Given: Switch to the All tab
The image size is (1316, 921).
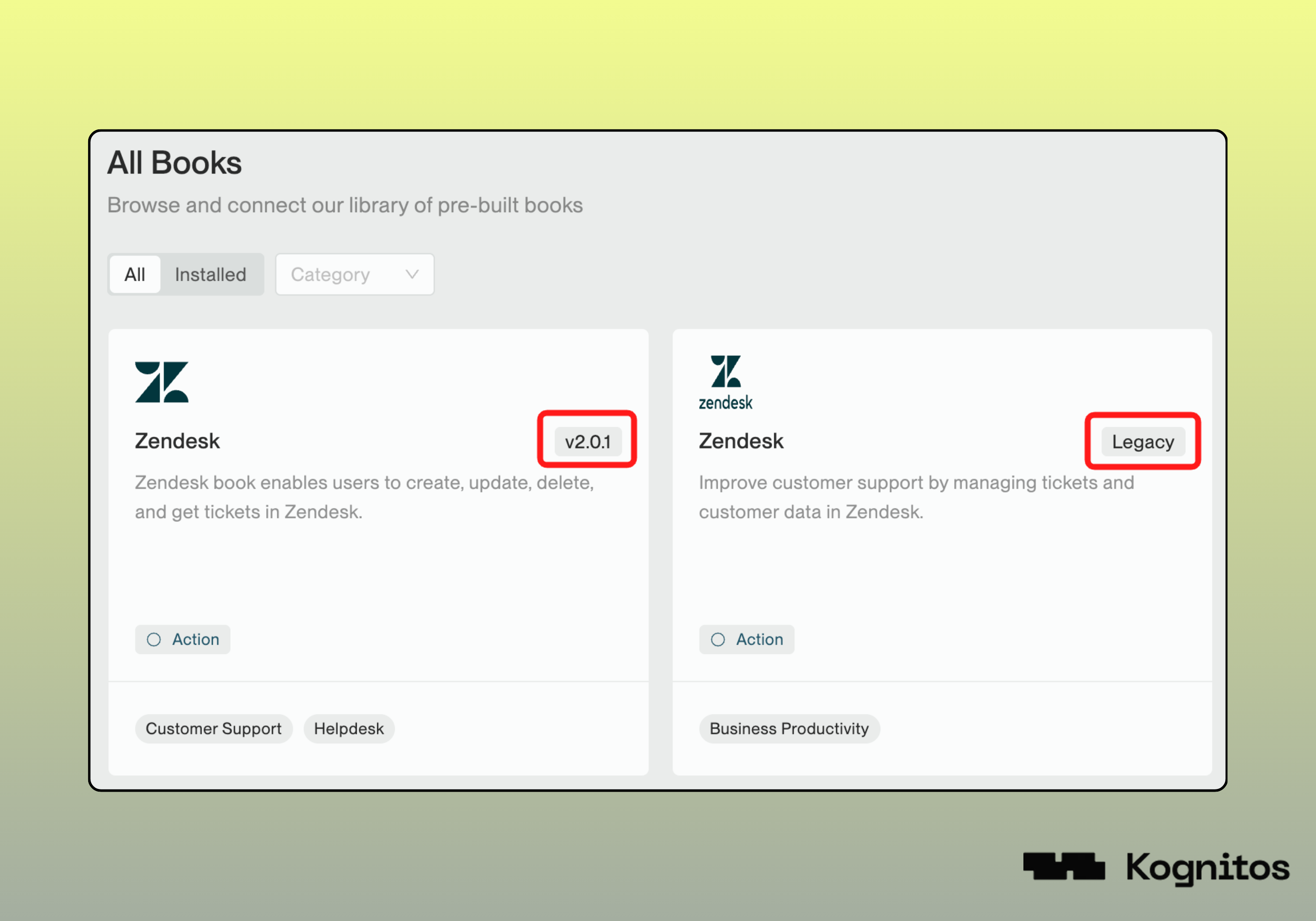Looking at the screenshot, I should coord(135,274).
